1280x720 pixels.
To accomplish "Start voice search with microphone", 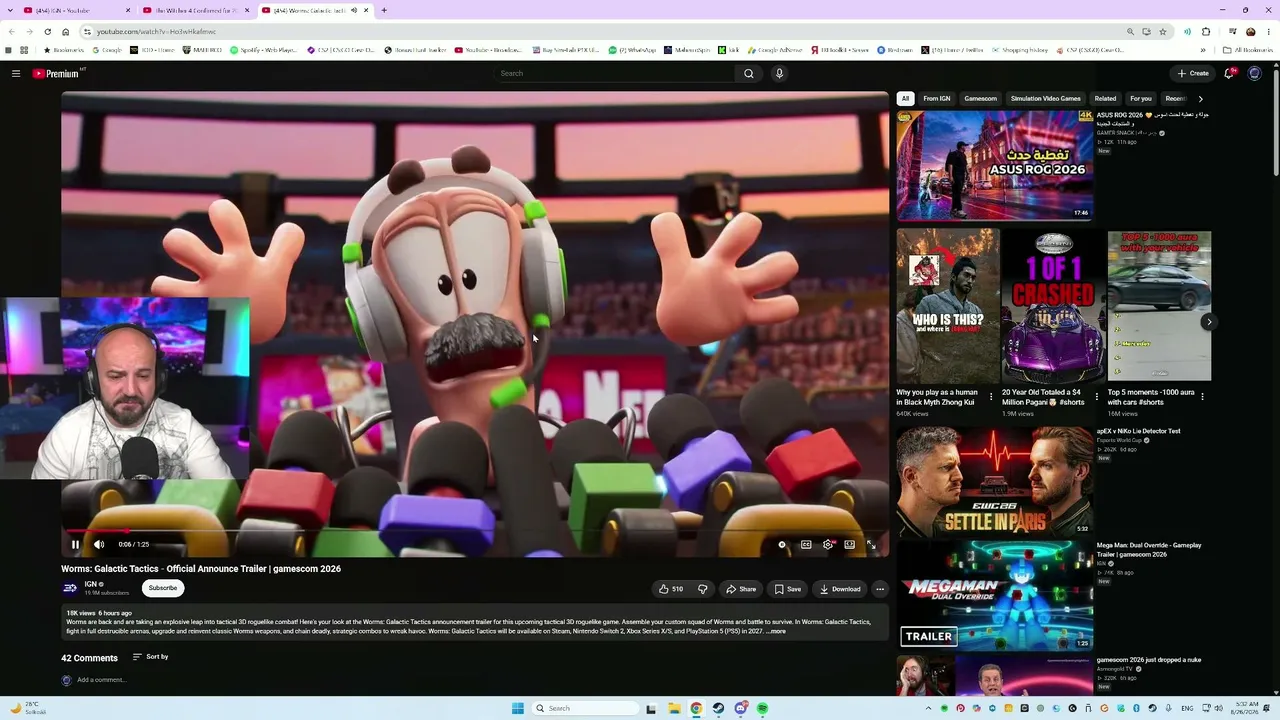I will point(779,73).
